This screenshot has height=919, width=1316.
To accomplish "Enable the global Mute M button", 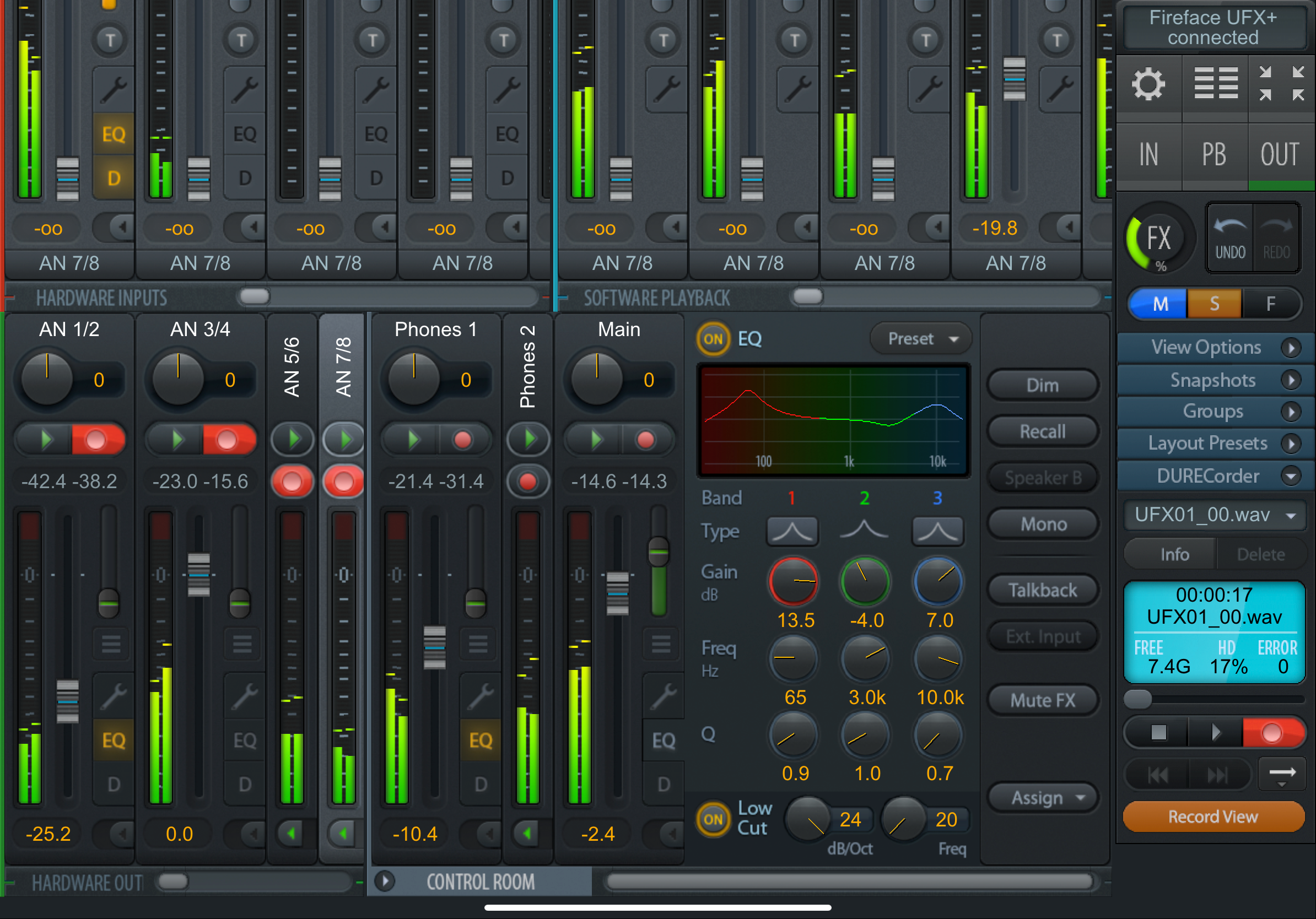I will [1159, 304].
